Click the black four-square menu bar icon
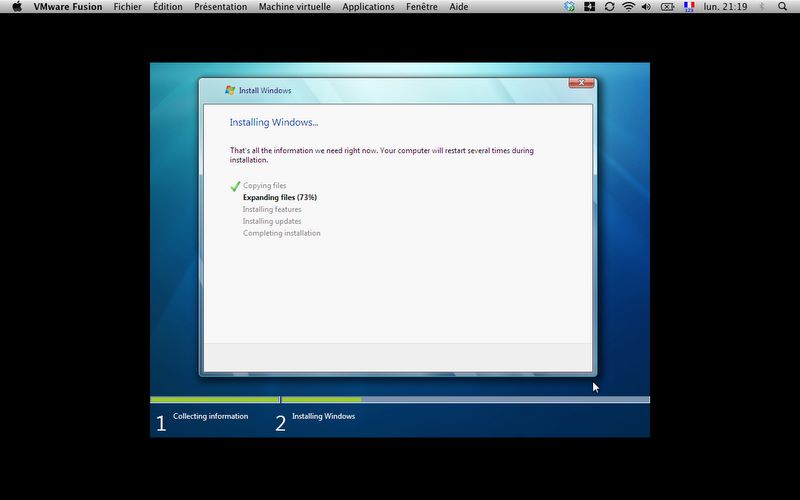 coord(589,7)
